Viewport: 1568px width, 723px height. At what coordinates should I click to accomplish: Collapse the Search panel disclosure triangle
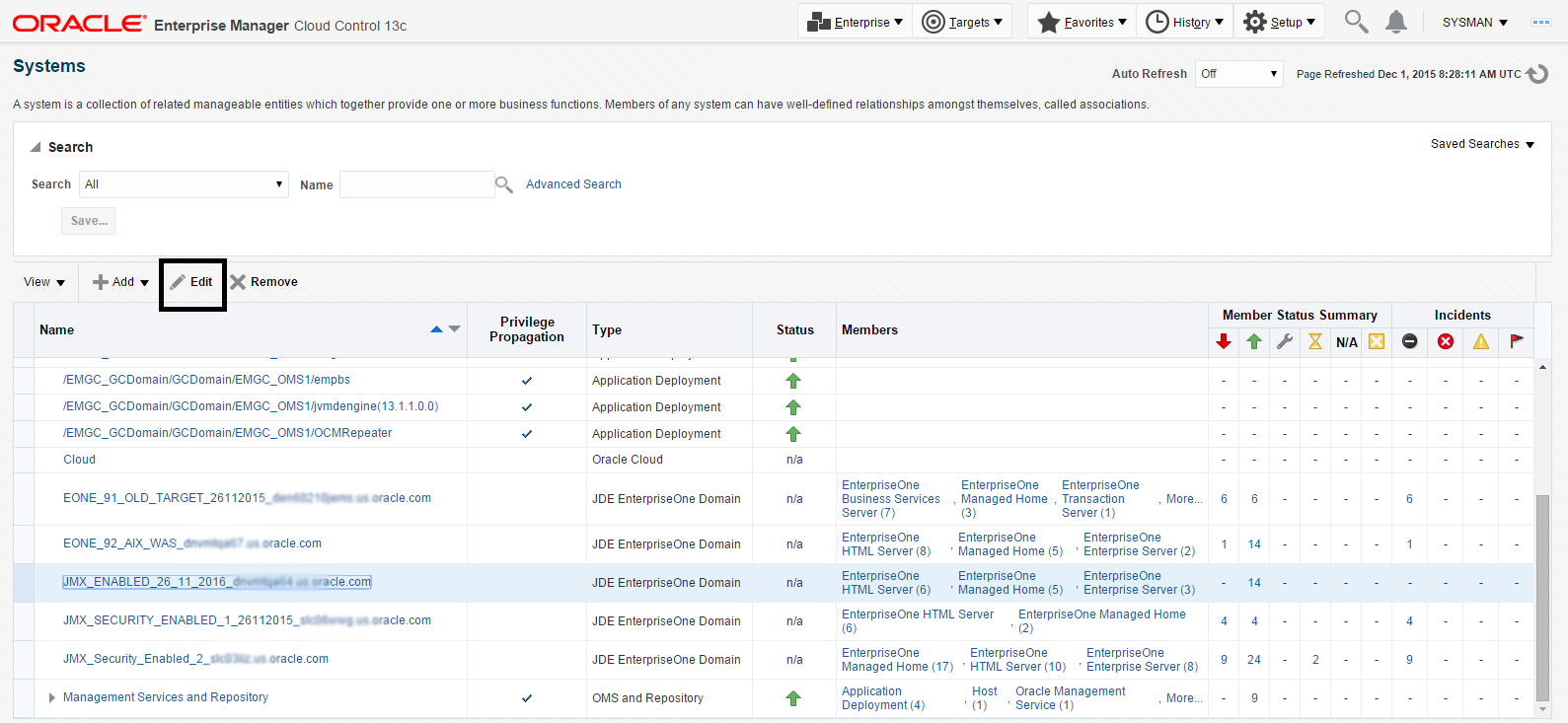[36, 147]
